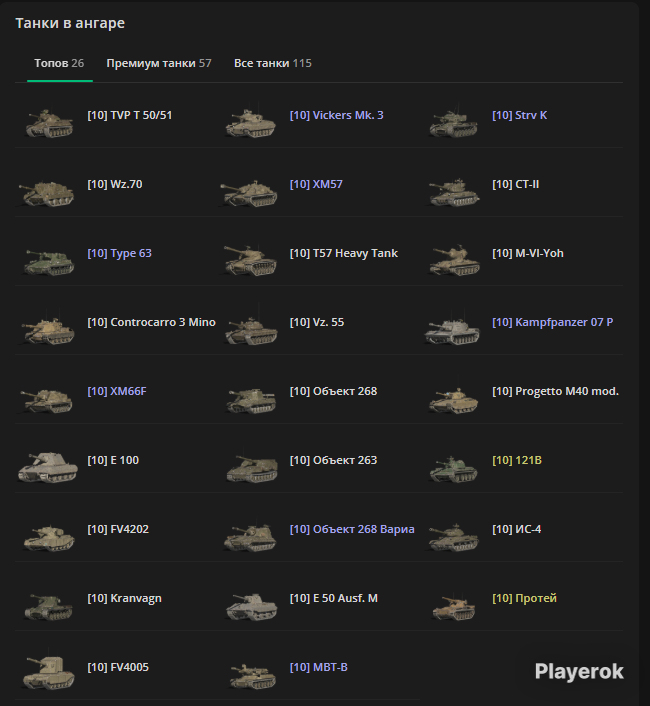
Task: Click the Протей tank icon
Action: click(x=454, y=607)
